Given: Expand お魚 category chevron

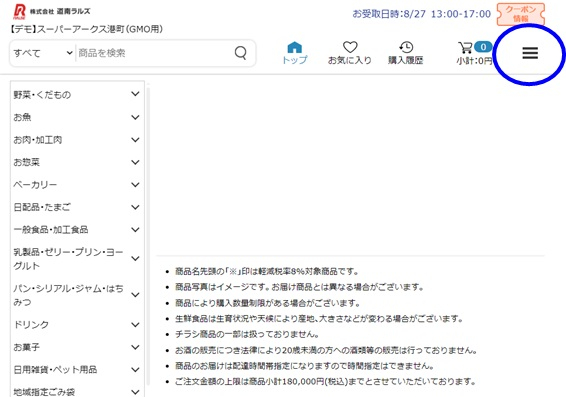Looking at the screenshot, I should [x=135, y=117].
